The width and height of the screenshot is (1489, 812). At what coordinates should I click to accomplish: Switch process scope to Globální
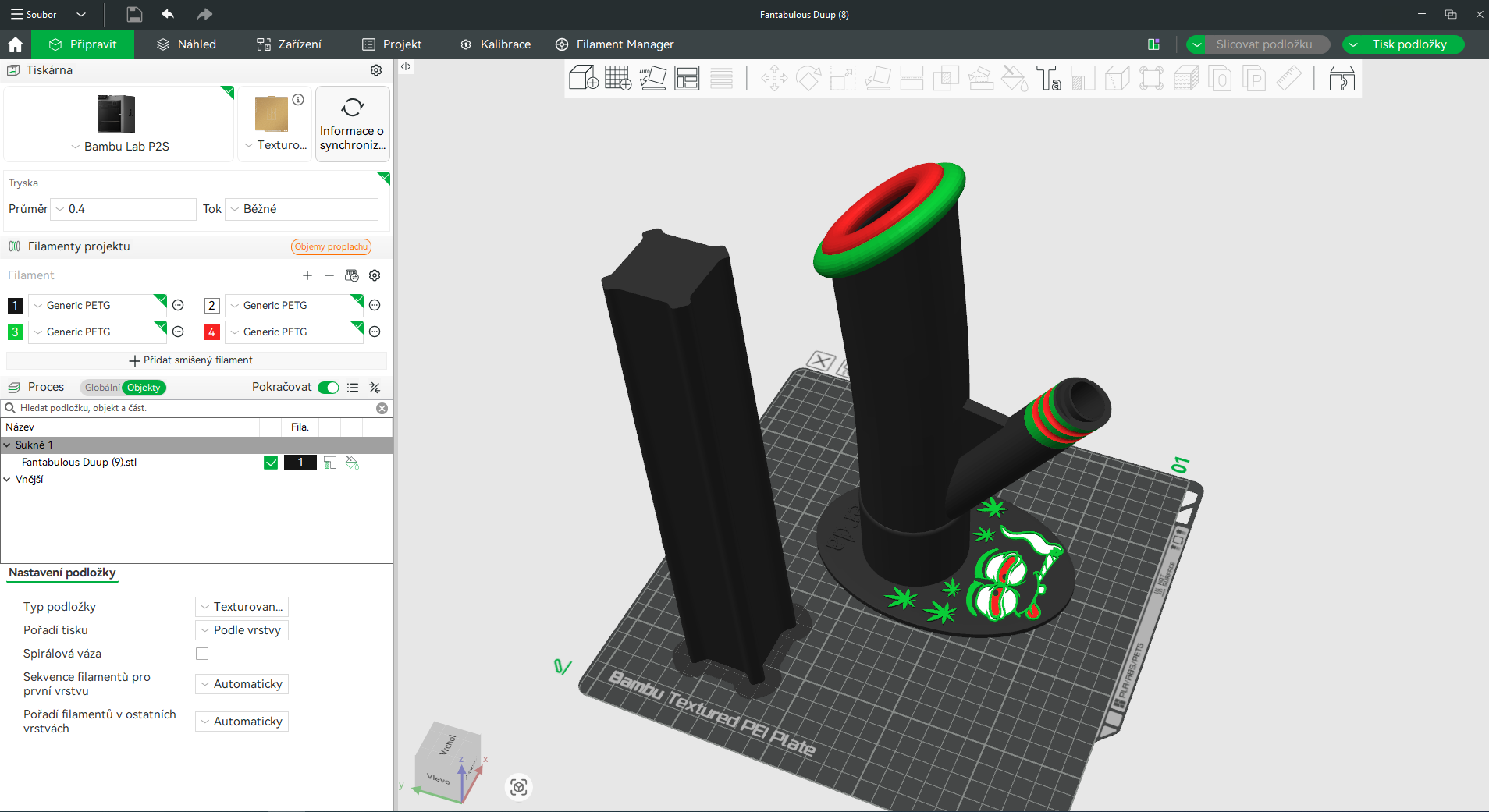pyautogui.click(x=102, y=388)
